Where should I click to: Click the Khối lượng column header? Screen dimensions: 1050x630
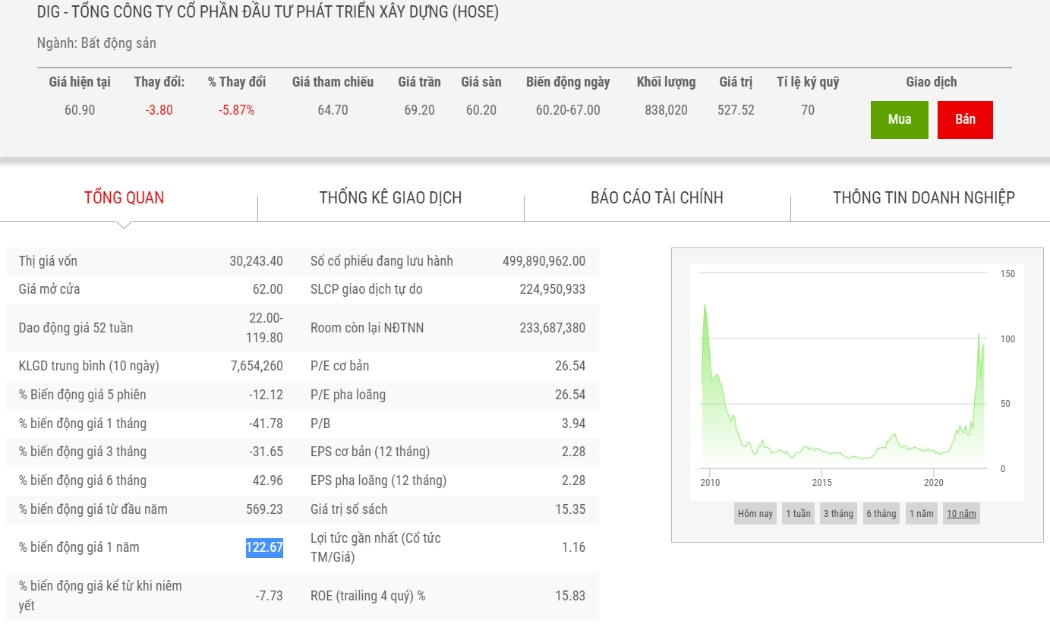666,82
